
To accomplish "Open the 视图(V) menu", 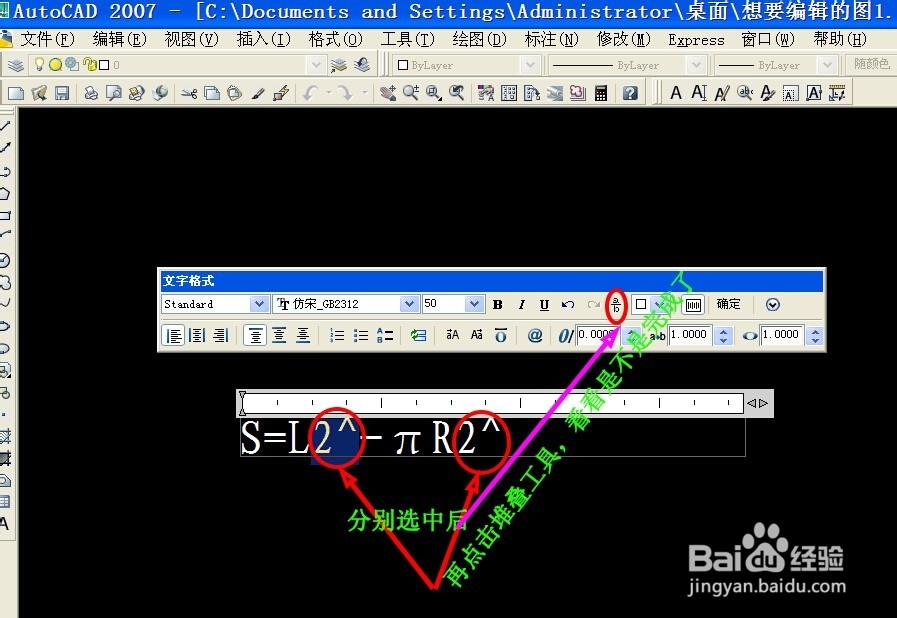I will 192,39.
